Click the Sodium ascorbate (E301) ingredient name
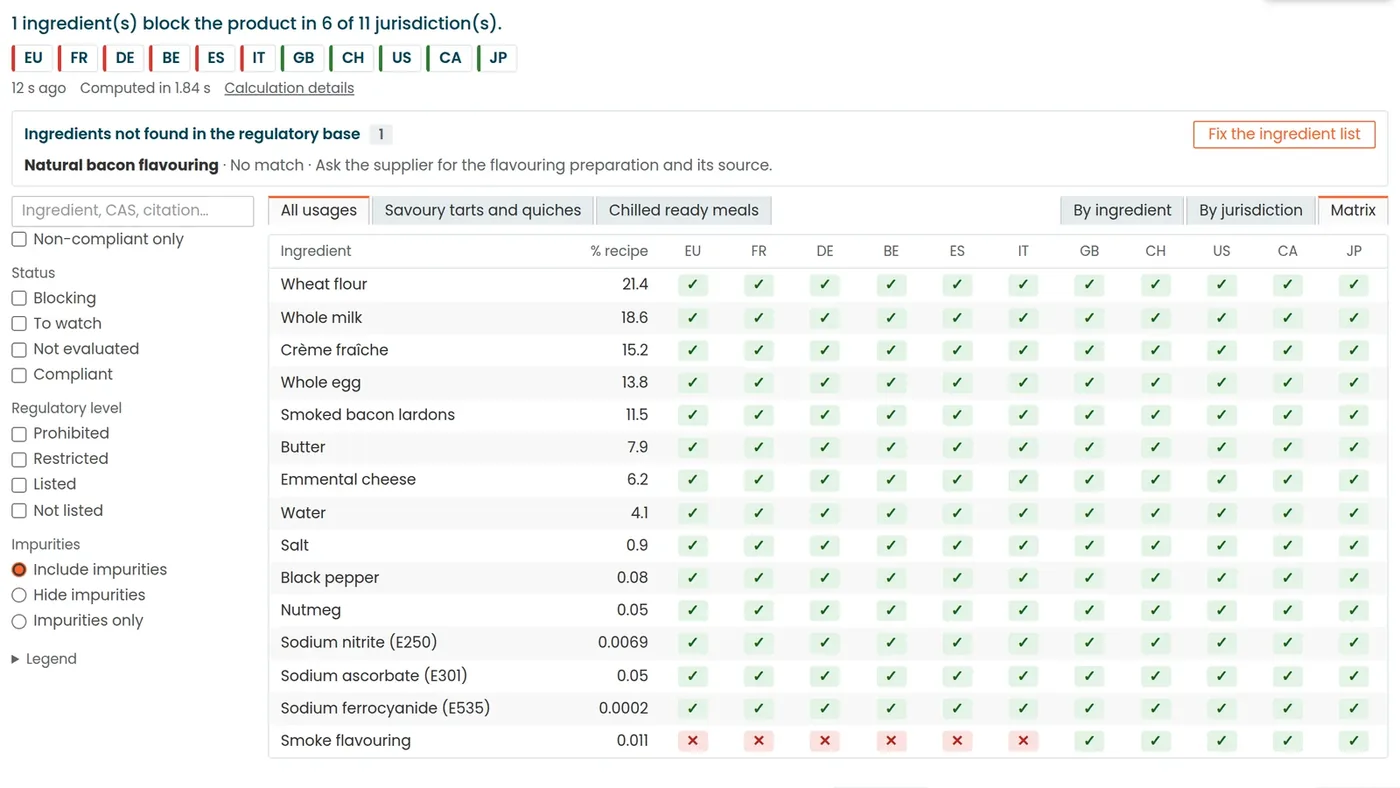The height and width of the screenshot is (788, 1400). (x=374, y=676)
